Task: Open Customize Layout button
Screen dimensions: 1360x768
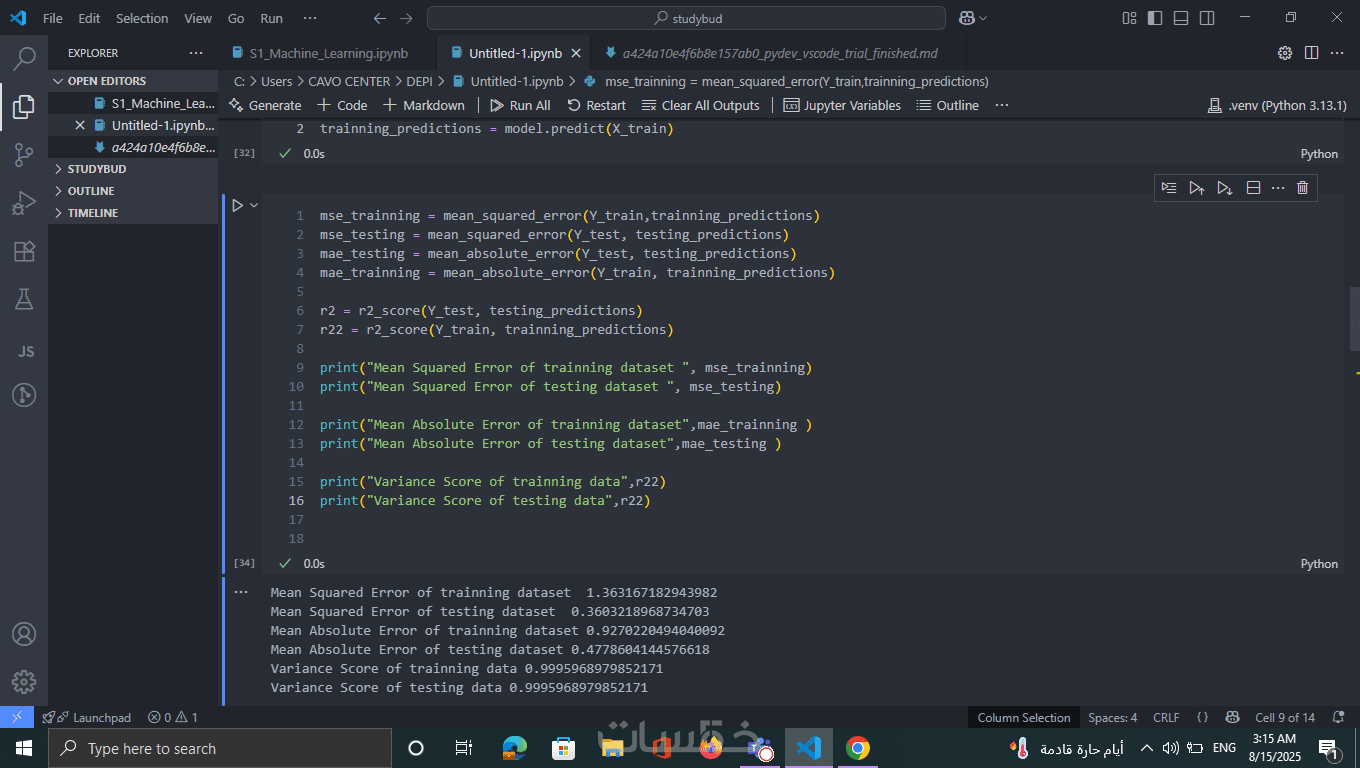Action: click(1129, 18)
